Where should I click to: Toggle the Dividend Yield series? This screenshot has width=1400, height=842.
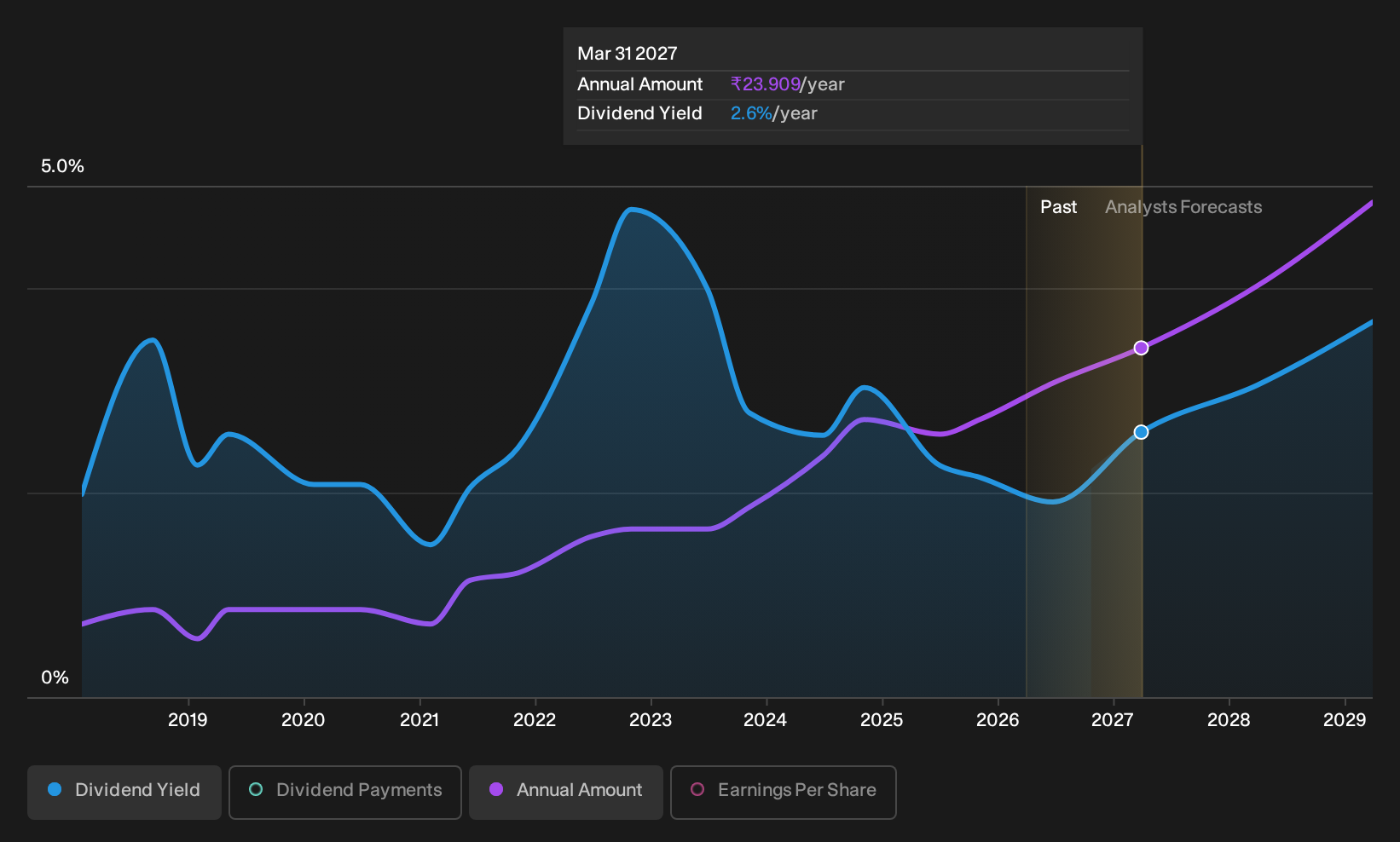[x=124, y=792]
